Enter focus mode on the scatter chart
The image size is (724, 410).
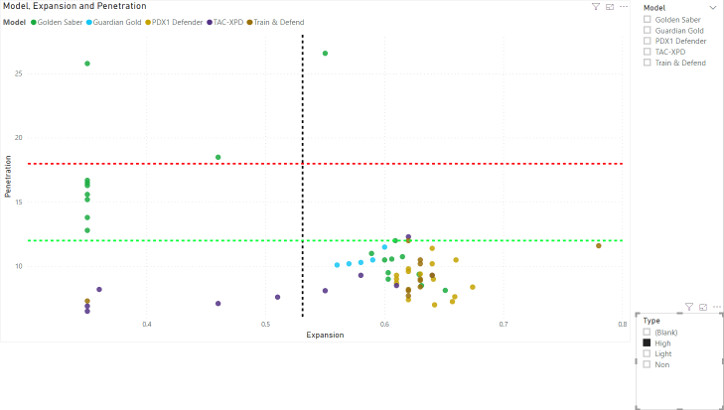point(609,6)
